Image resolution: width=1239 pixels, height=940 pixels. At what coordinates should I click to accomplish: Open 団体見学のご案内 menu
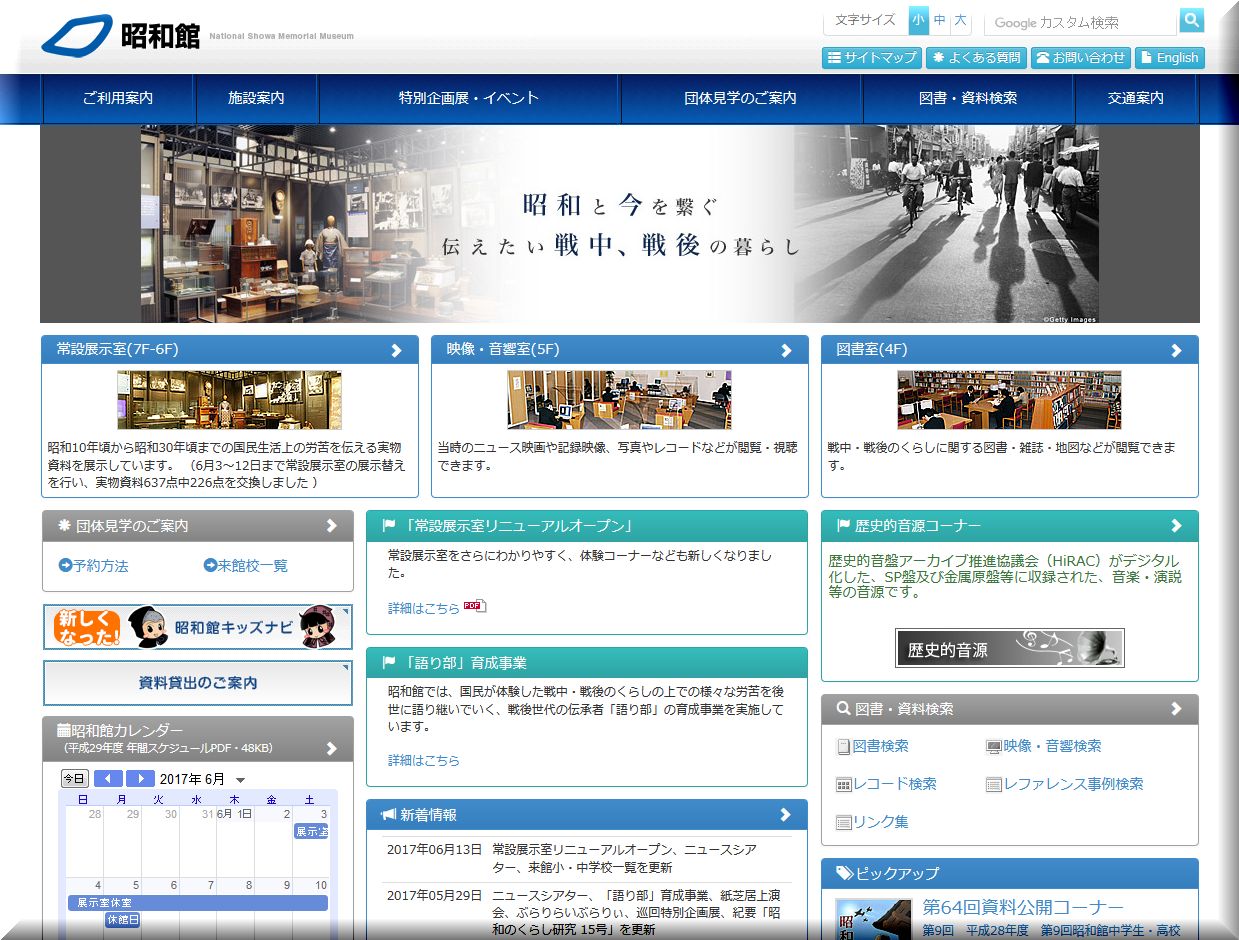741,98
